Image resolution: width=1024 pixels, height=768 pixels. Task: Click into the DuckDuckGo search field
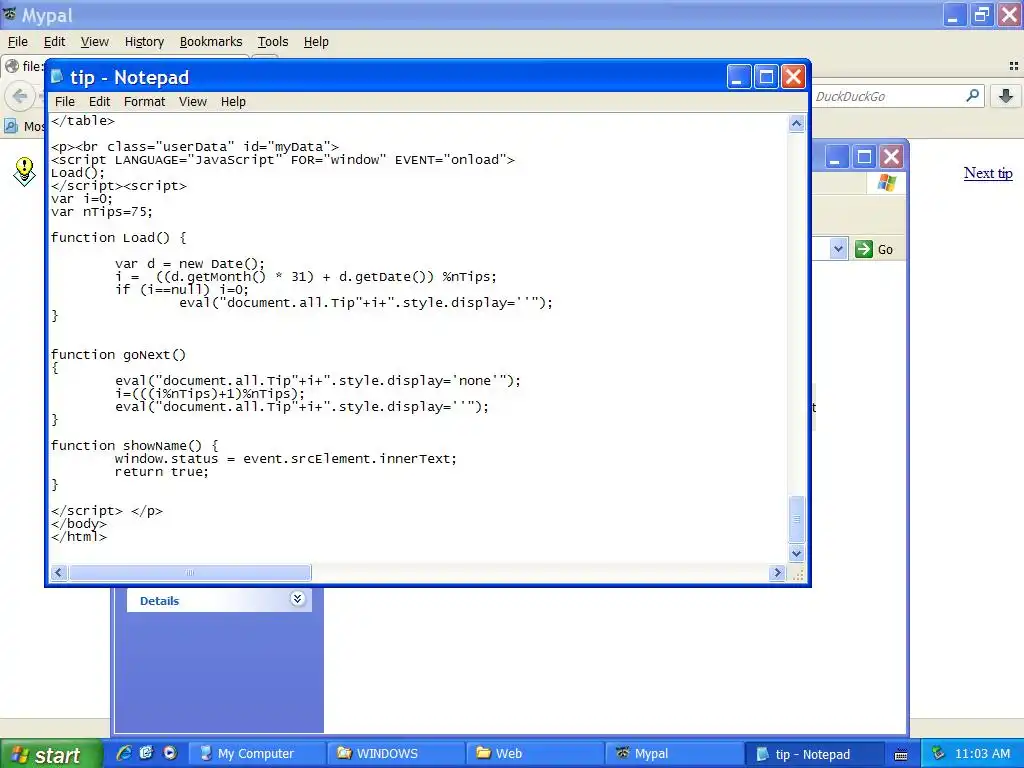click(x=888, y=97)
